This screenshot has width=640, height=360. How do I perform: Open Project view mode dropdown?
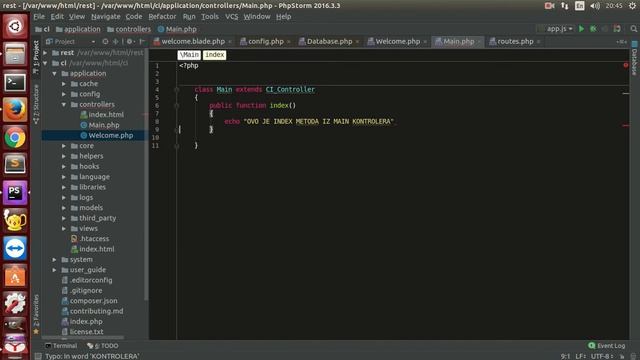[x=71, y=42]
